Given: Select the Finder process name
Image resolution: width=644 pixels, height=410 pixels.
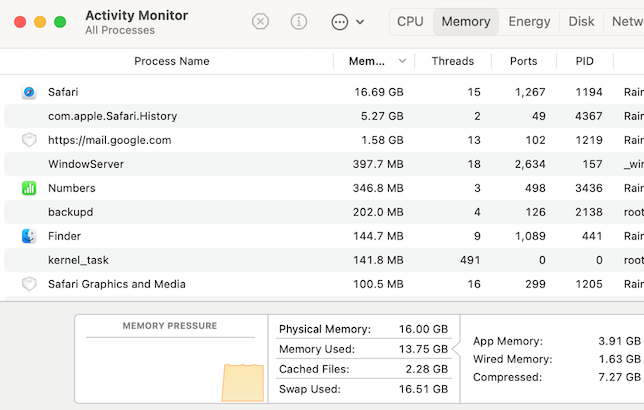Looking at the screenshot, I should [64, 236].
